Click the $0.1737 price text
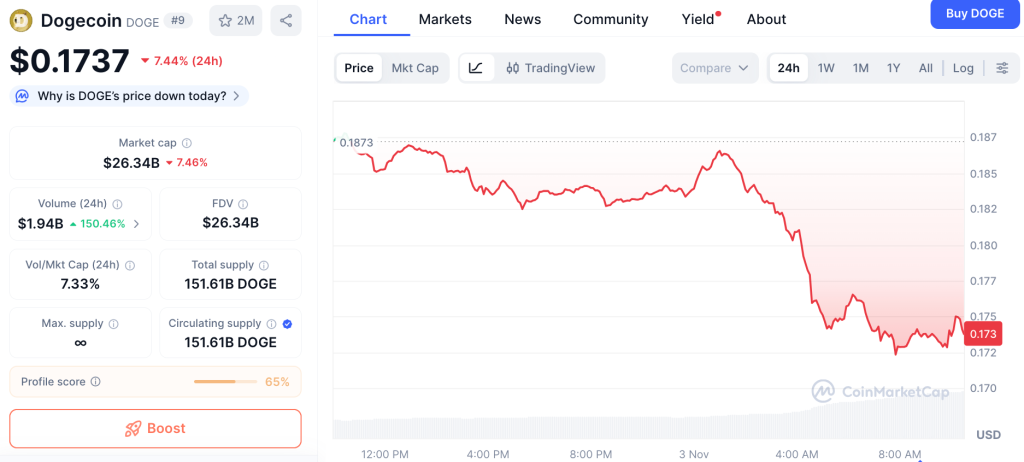This screenshot has width=1024, height=462. tap(69, 61)
